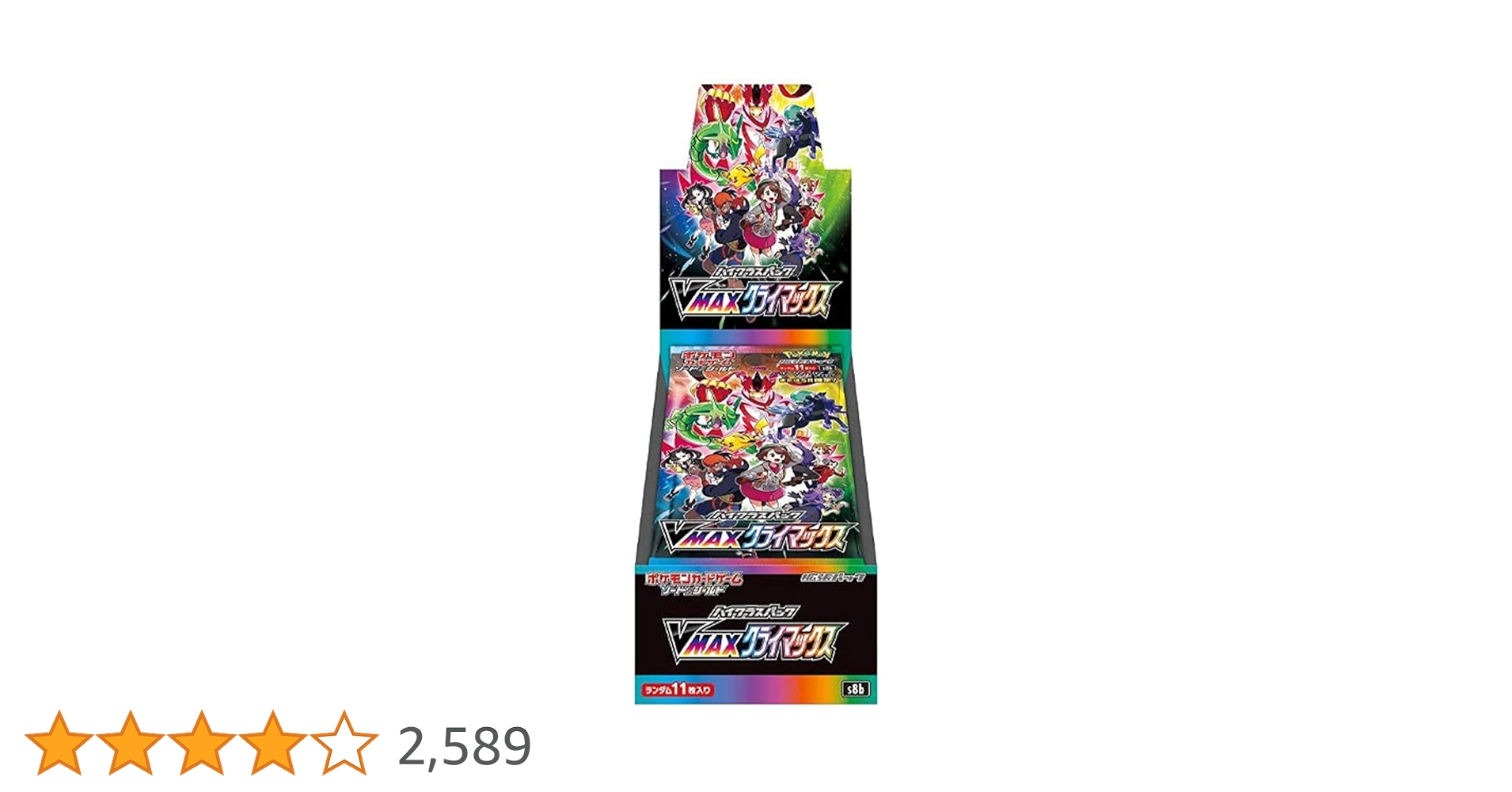Select the second orange rating star
The height and width of the screenshot is (792, 1512).
coord(130,743)
